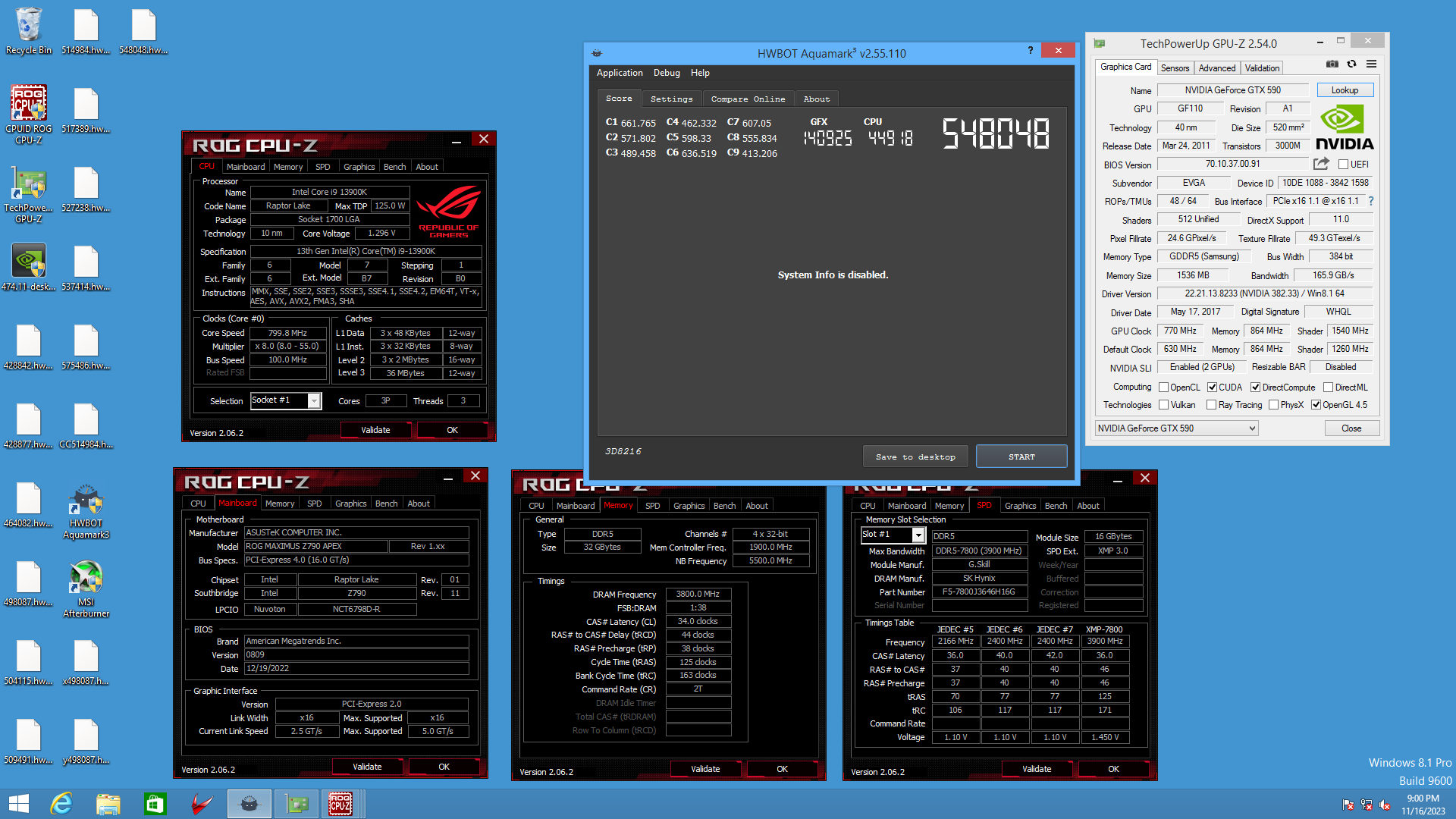The image size is (1456, 819).
Task: Select the CPUID ROG CPU-Z desktop shortcut
Action: pos(29,114)
